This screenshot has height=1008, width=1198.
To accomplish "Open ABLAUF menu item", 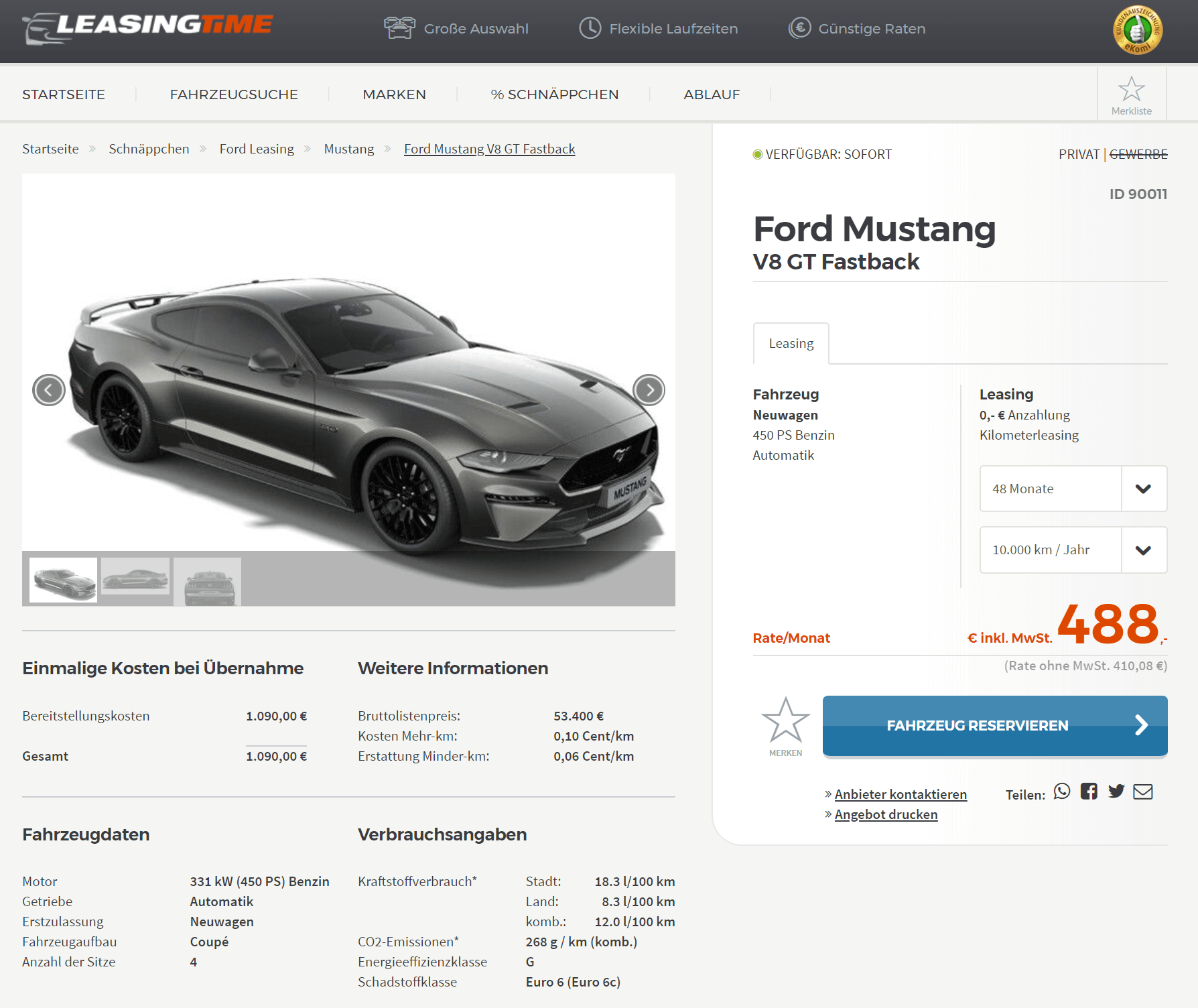I will point(712,94).
